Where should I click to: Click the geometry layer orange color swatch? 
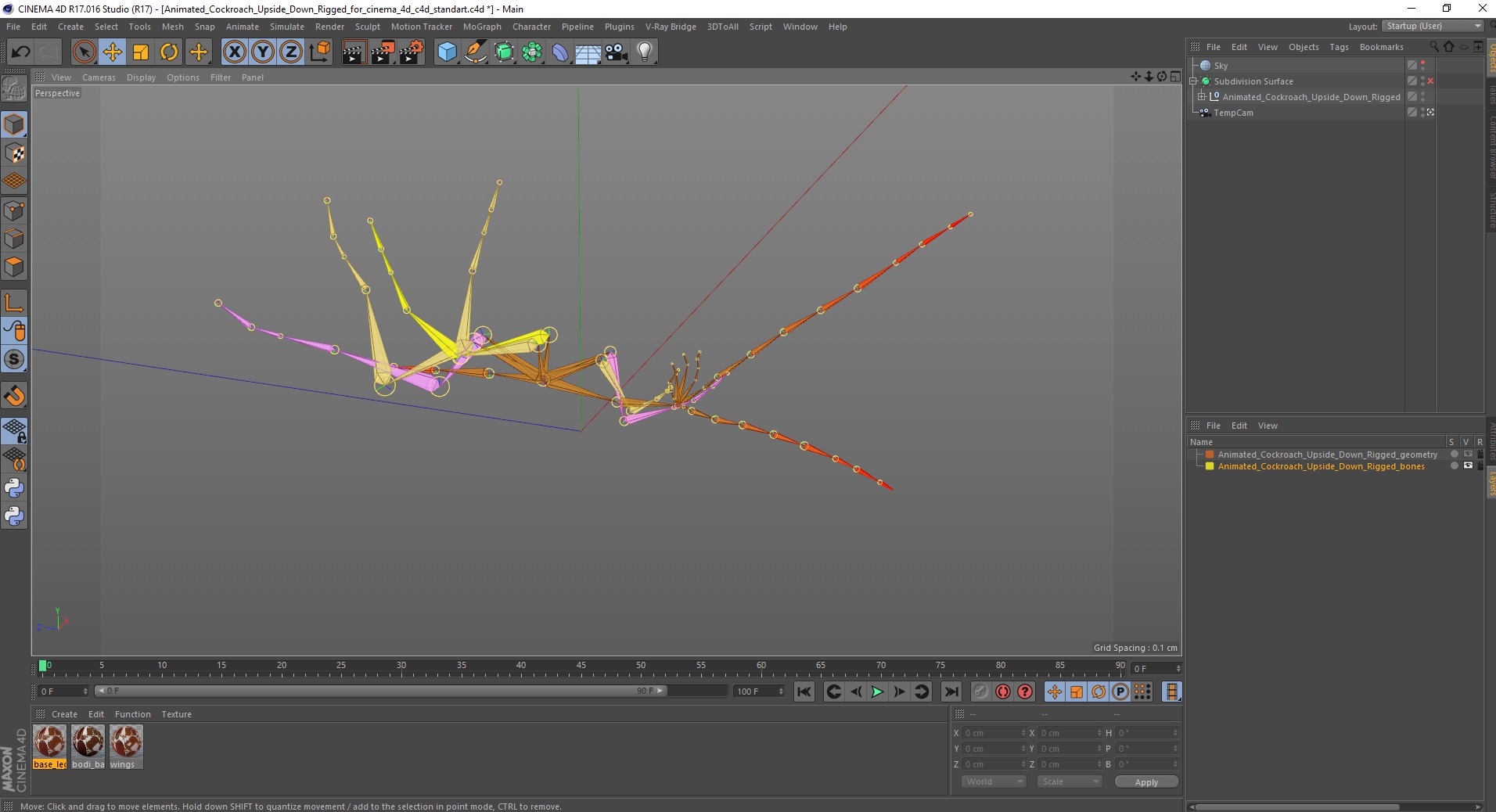click(1210, 455)
